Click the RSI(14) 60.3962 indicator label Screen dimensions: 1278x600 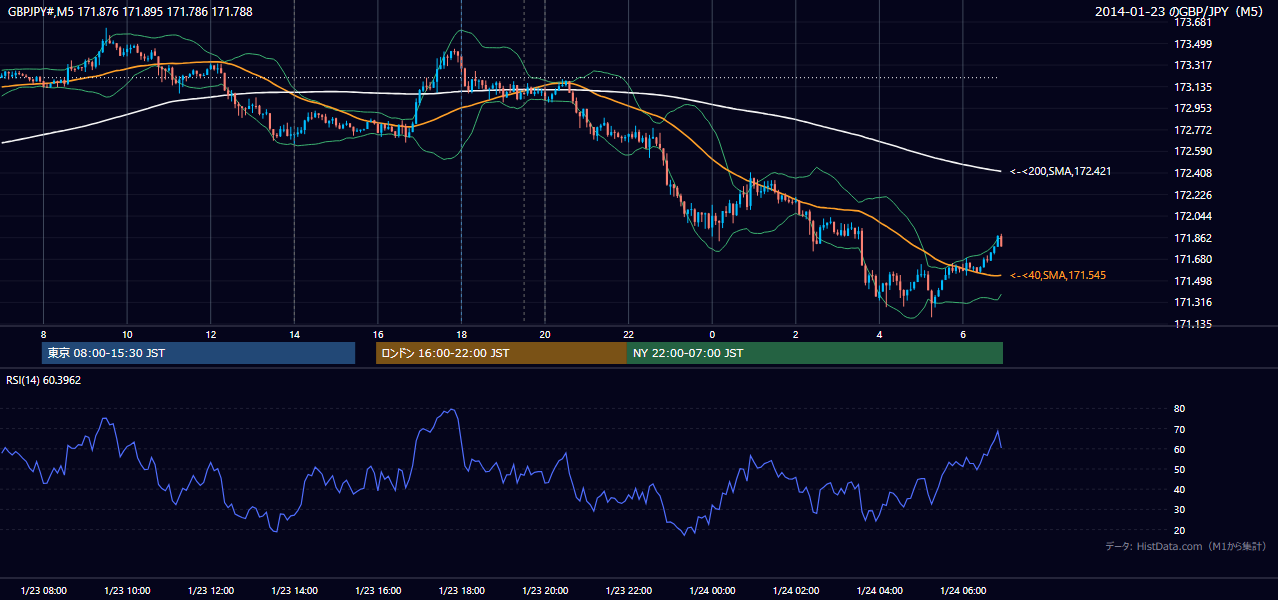[44, 380]
